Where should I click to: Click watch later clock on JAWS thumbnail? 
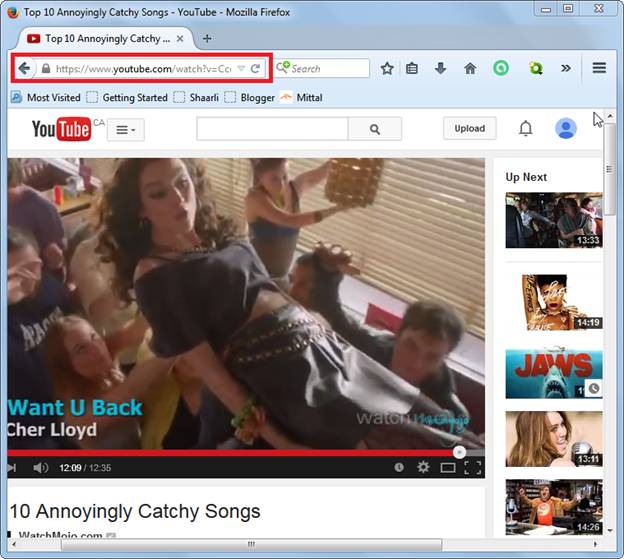coord(594,389)
